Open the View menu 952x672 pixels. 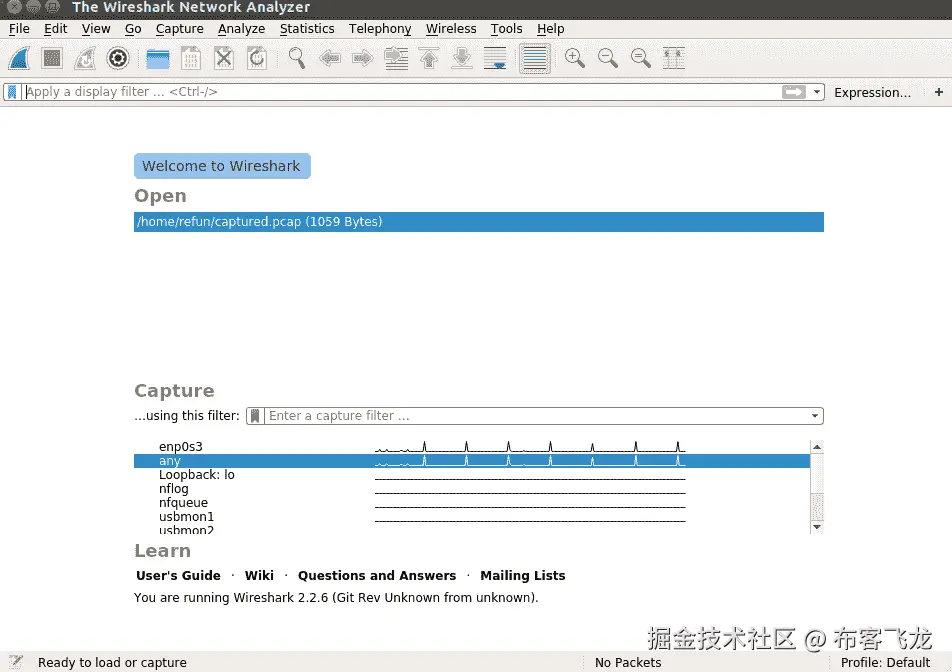pyautogui.click(x=96, y=29)
